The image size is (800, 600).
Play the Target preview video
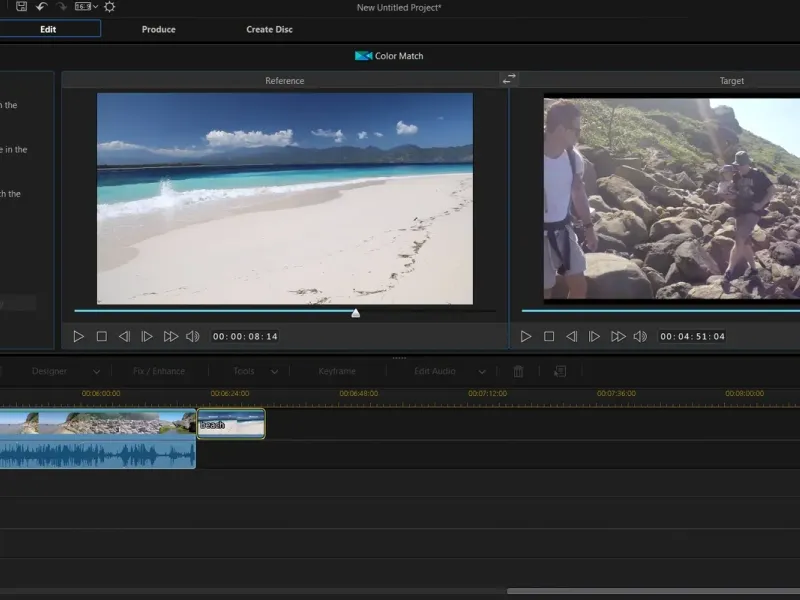(526, 337)
